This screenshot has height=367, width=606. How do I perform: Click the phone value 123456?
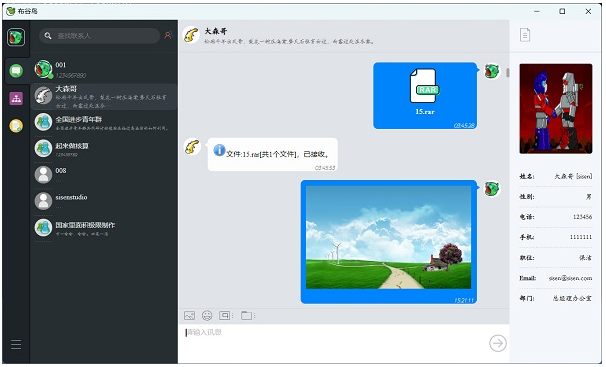[582, 217]
